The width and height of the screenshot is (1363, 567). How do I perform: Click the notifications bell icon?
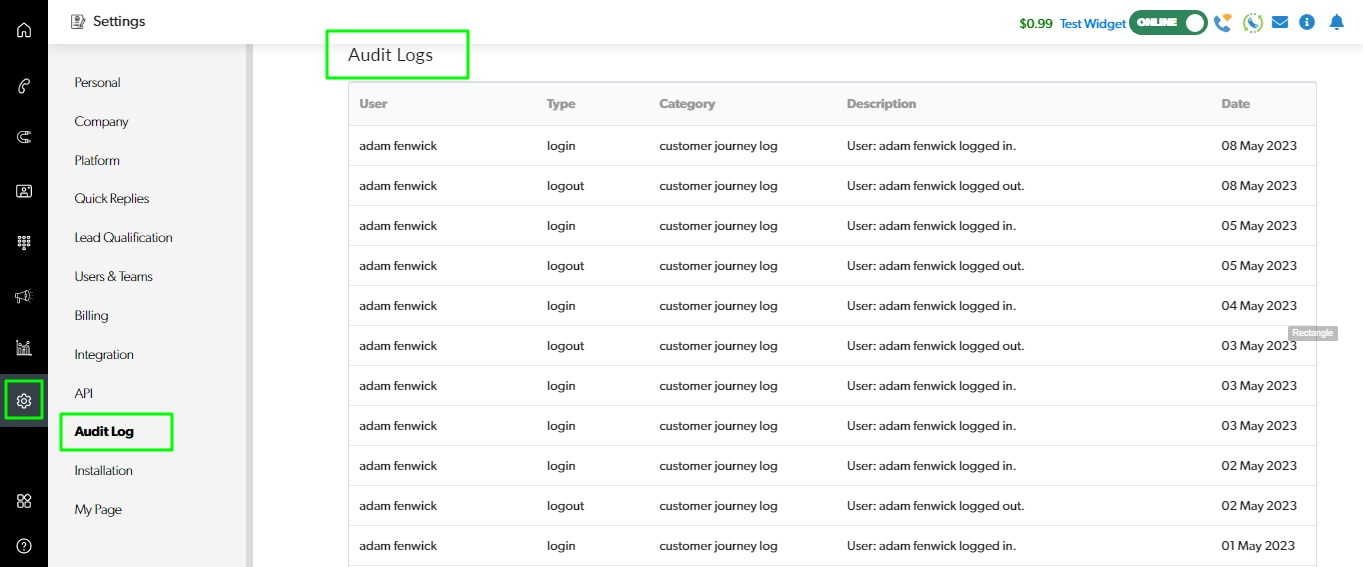point(1336,22)
